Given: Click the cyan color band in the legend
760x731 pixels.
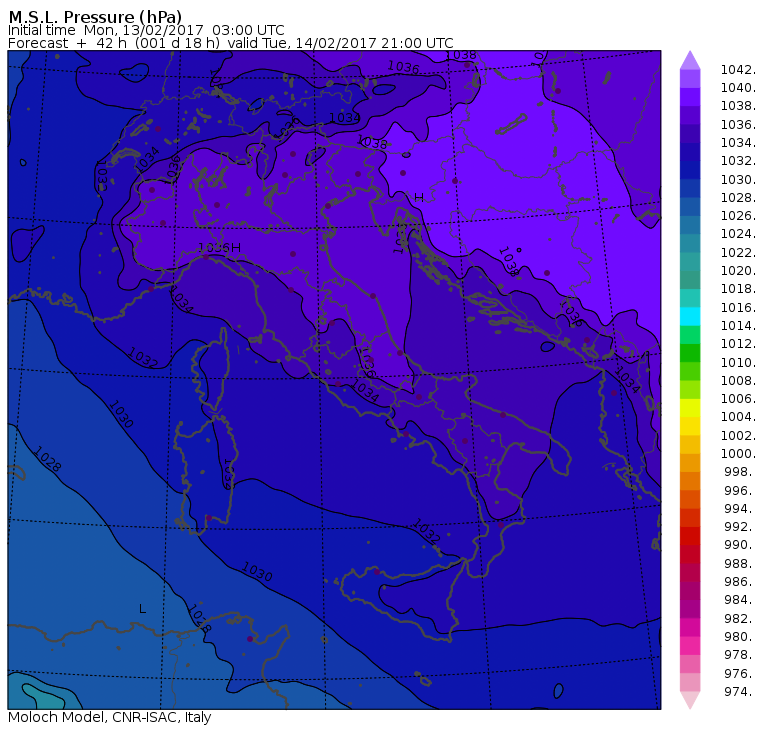Looking at the screenshot, I should [690, 317].
